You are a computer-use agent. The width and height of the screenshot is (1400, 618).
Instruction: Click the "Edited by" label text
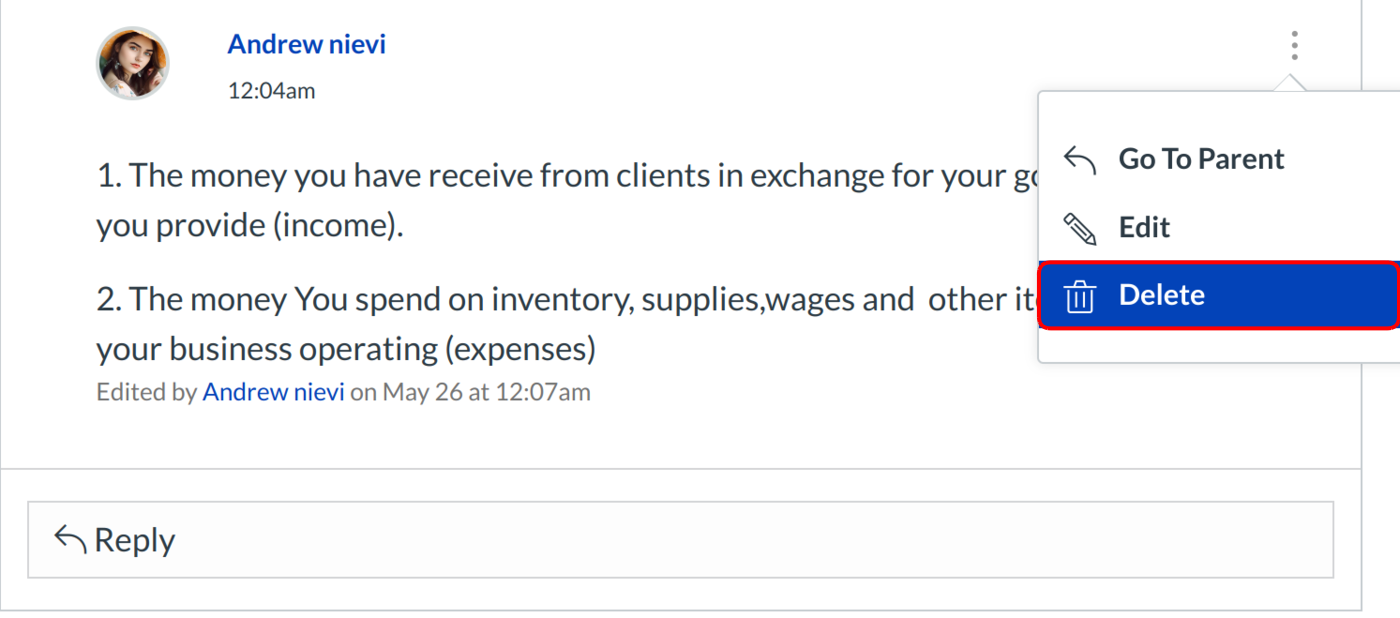[147, 392]
